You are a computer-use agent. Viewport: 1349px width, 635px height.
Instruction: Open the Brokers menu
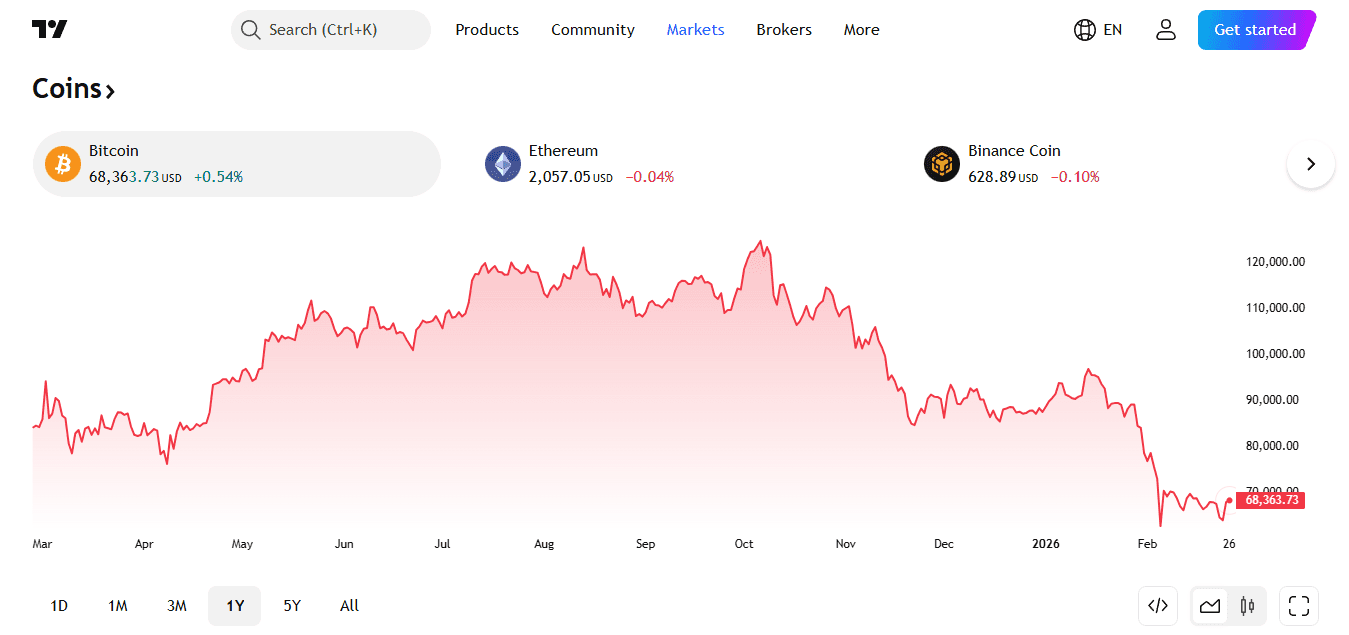click(x=784, y=30)
